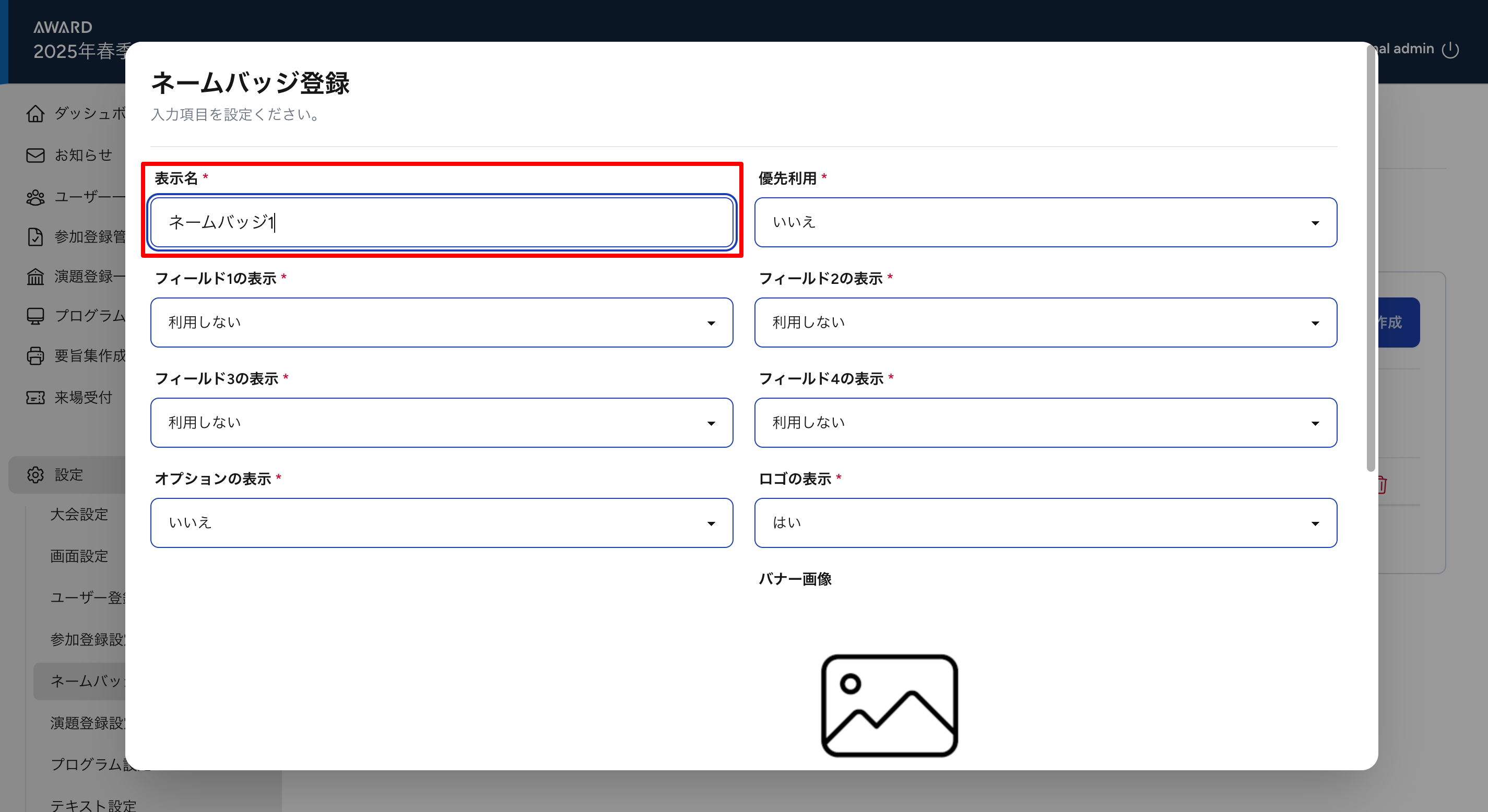Viewport: 1488px width, 812px height.
Task: Click the modal vertical scrollbar
Action: pyautogui.click(x=1370, y=260)
